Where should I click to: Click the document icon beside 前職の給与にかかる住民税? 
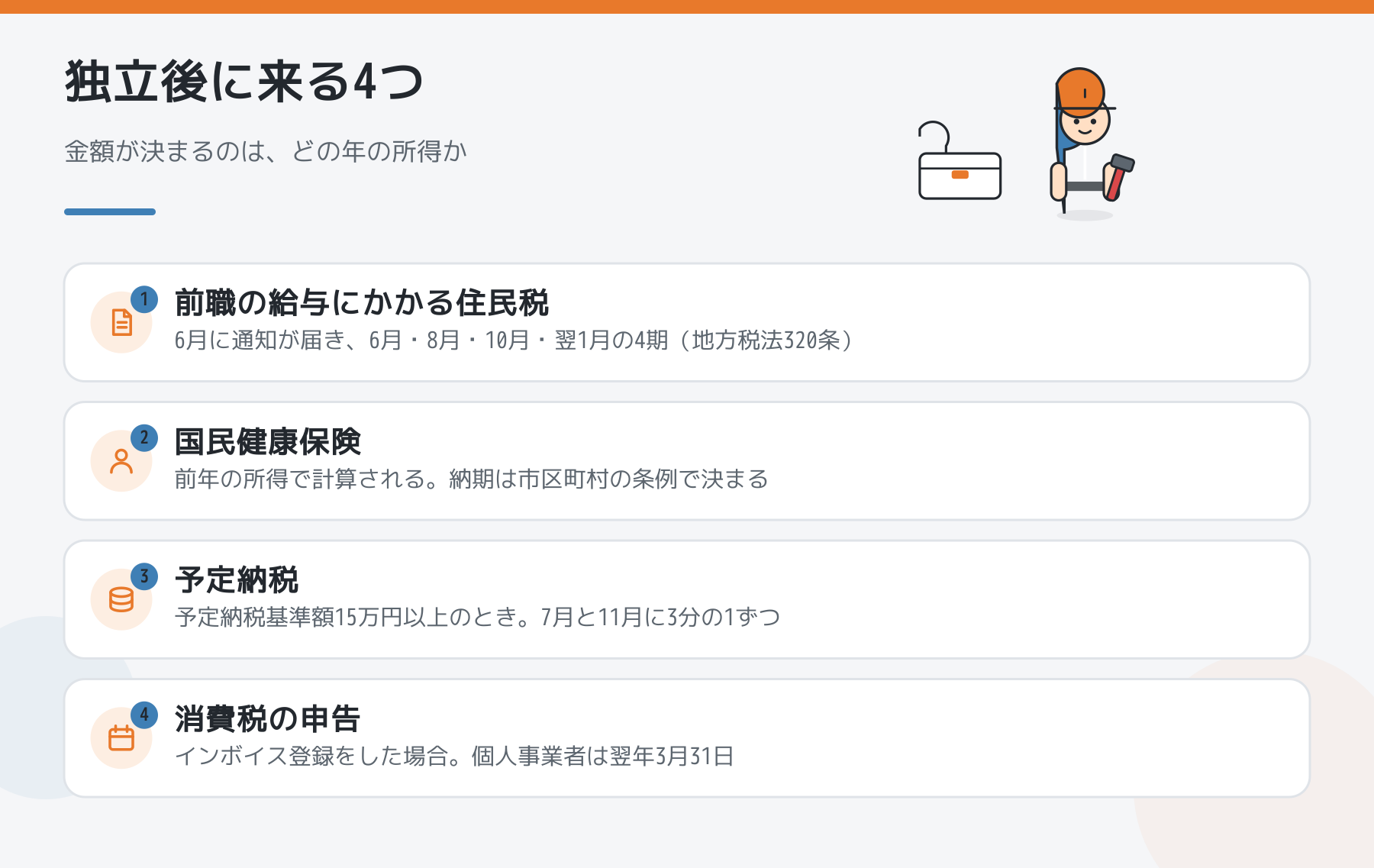121,322
